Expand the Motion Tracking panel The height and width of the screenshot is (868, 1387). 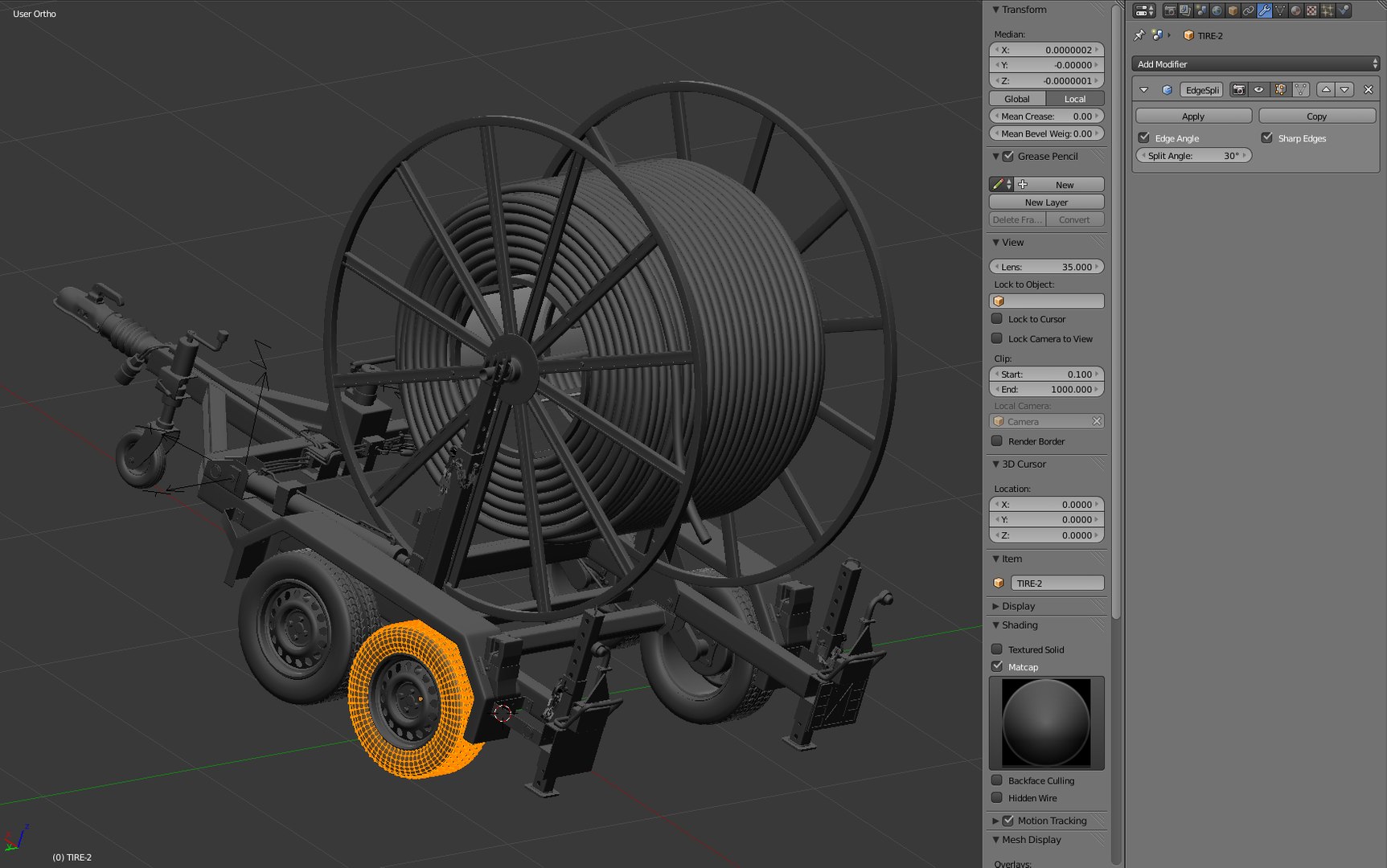pos(995,821)
